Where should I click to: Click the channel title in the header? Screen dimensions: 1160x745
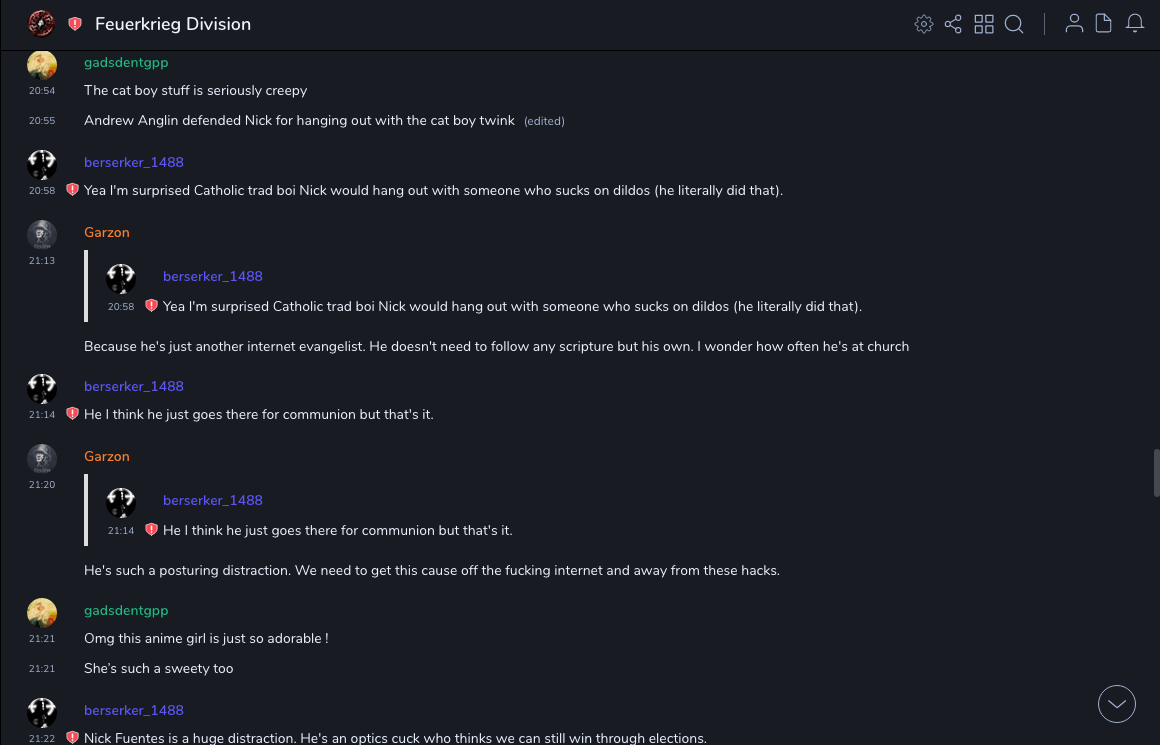click(173, 24)
